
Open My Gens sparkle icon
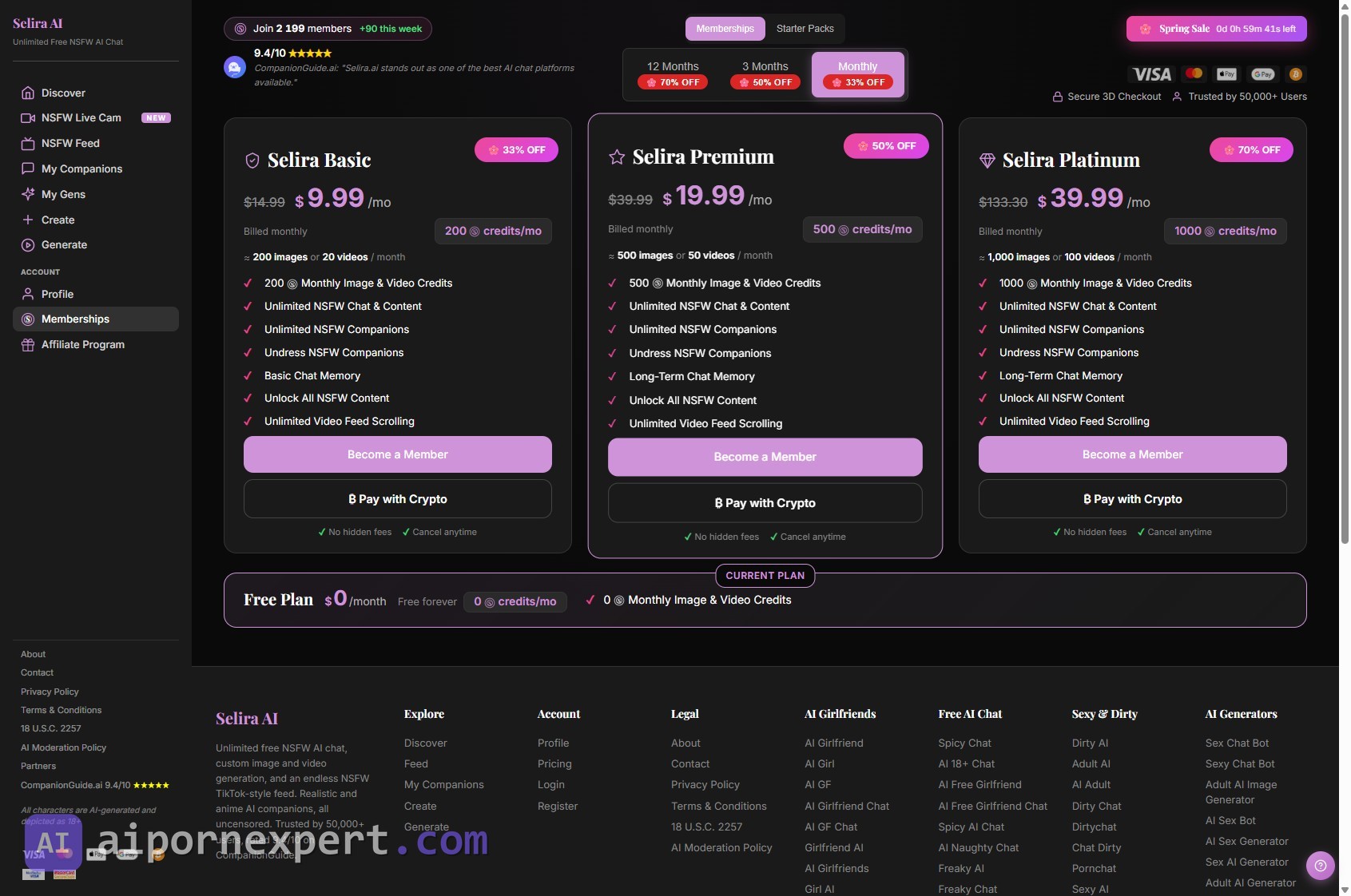[x=28, y=194]
